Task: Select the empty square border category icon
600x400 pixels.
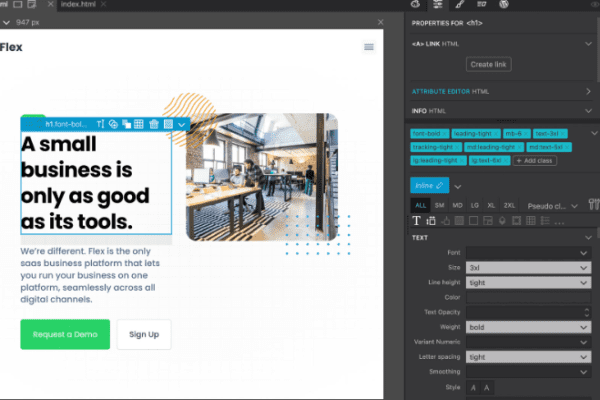Action: pos(473,221)
